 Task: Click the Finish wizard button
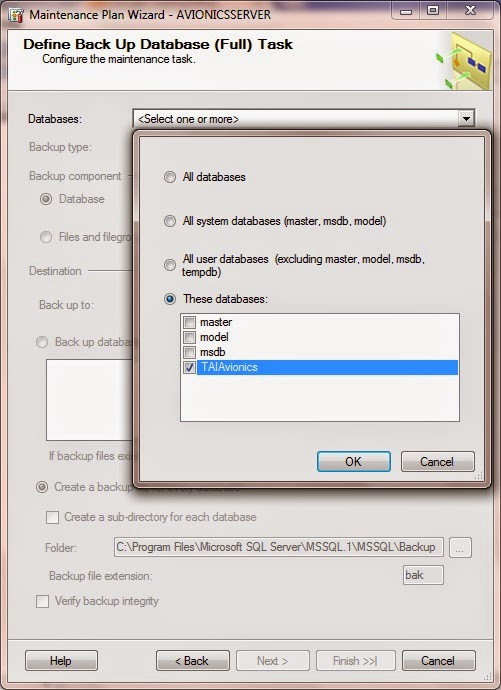point(355,661)
